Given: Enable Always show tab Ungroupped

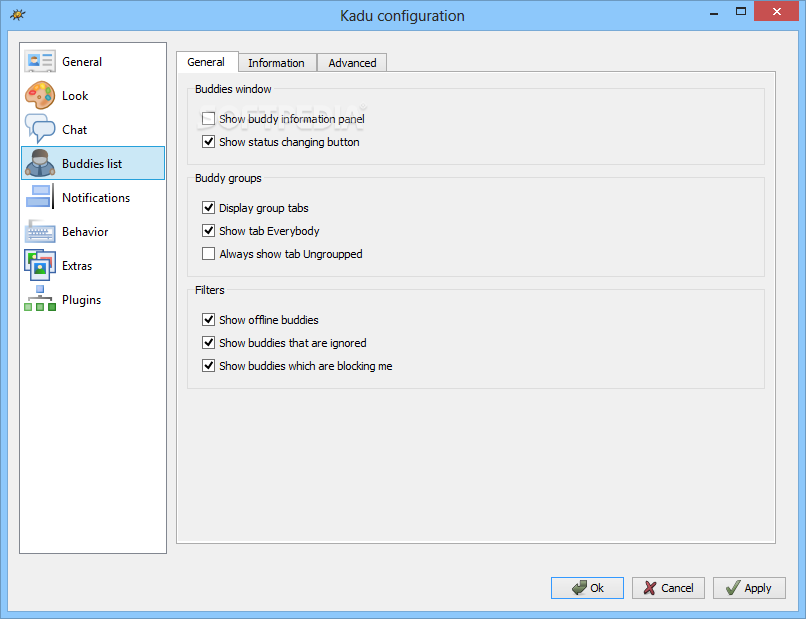Looking at the screenshot, I should [x=208, y=253].
